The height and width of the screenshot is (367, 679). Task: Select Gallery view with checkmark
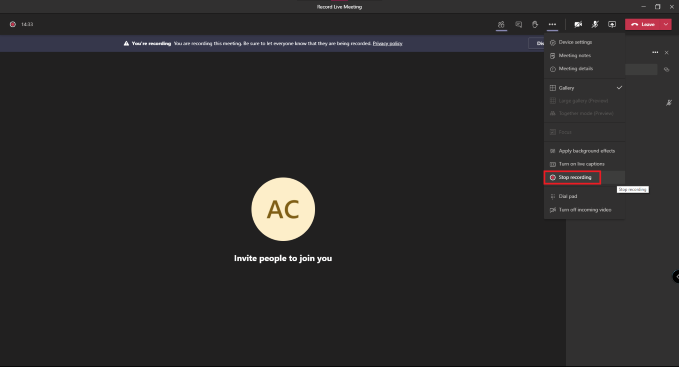(584, 88)
